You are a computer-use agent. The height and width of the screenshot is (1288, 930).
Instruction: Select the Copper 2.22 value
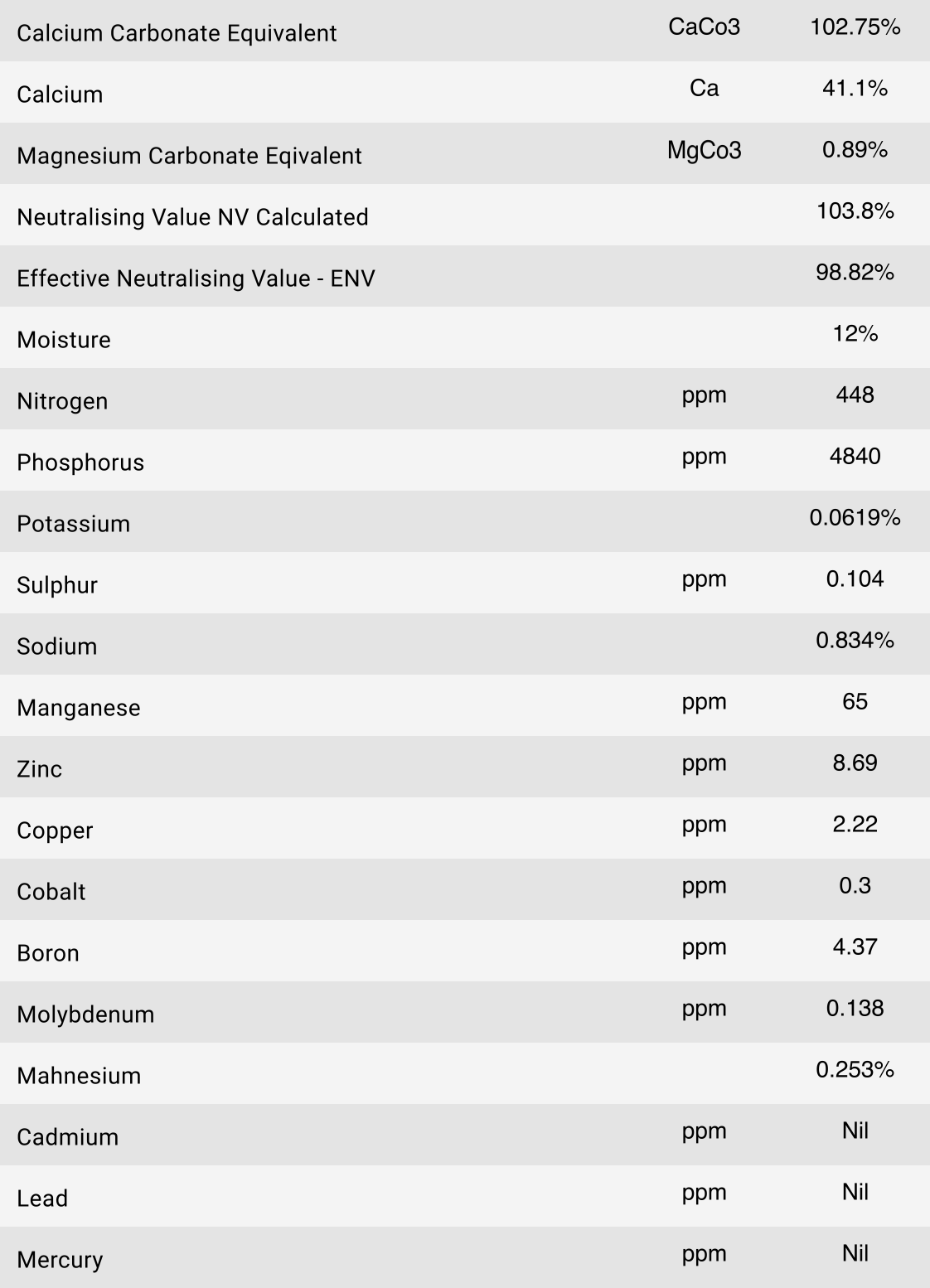pos(855,825)
